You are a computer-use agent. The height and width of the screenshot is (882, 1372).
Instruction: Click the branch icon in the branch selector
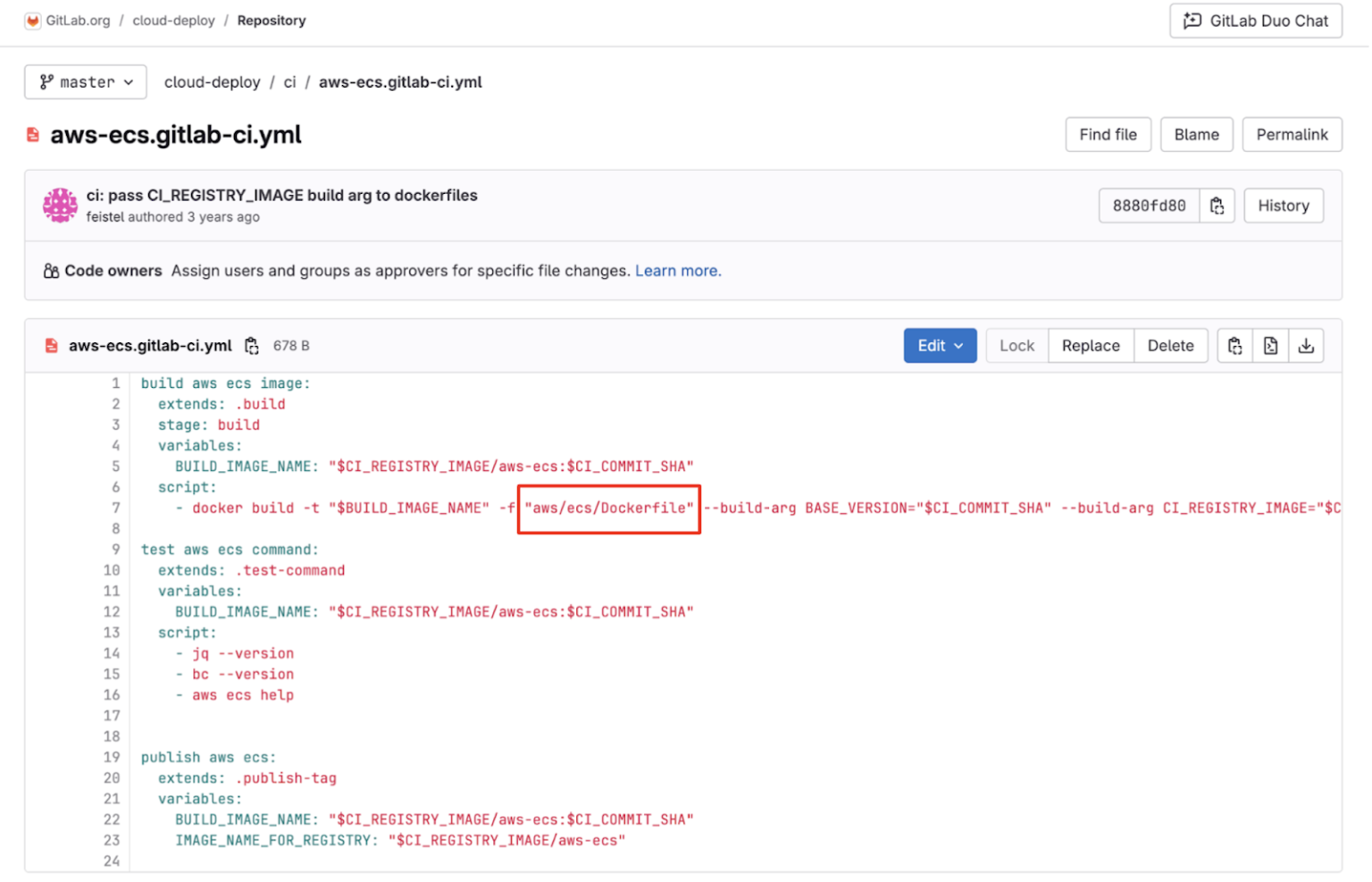[x=46, y=81]
